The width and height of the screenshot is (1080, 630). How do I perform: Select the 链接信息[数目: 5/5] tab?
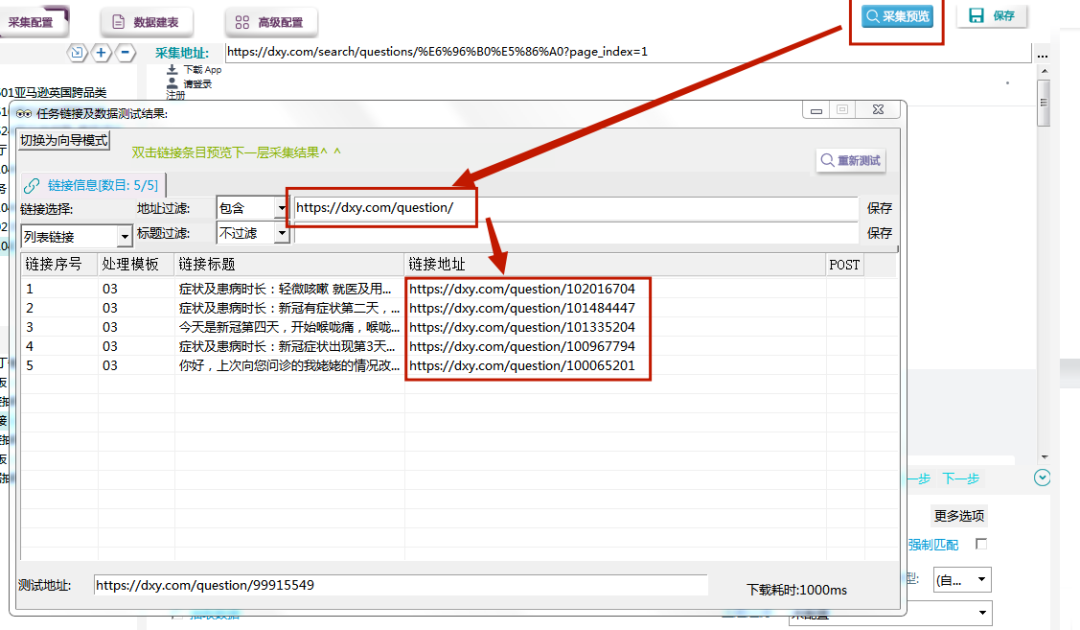(x=92, y=185)
